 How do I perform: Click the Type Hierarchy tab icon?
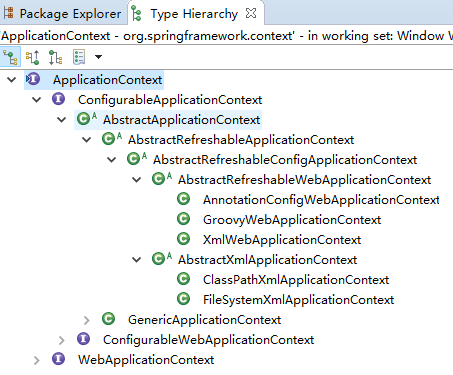point(136,14)
